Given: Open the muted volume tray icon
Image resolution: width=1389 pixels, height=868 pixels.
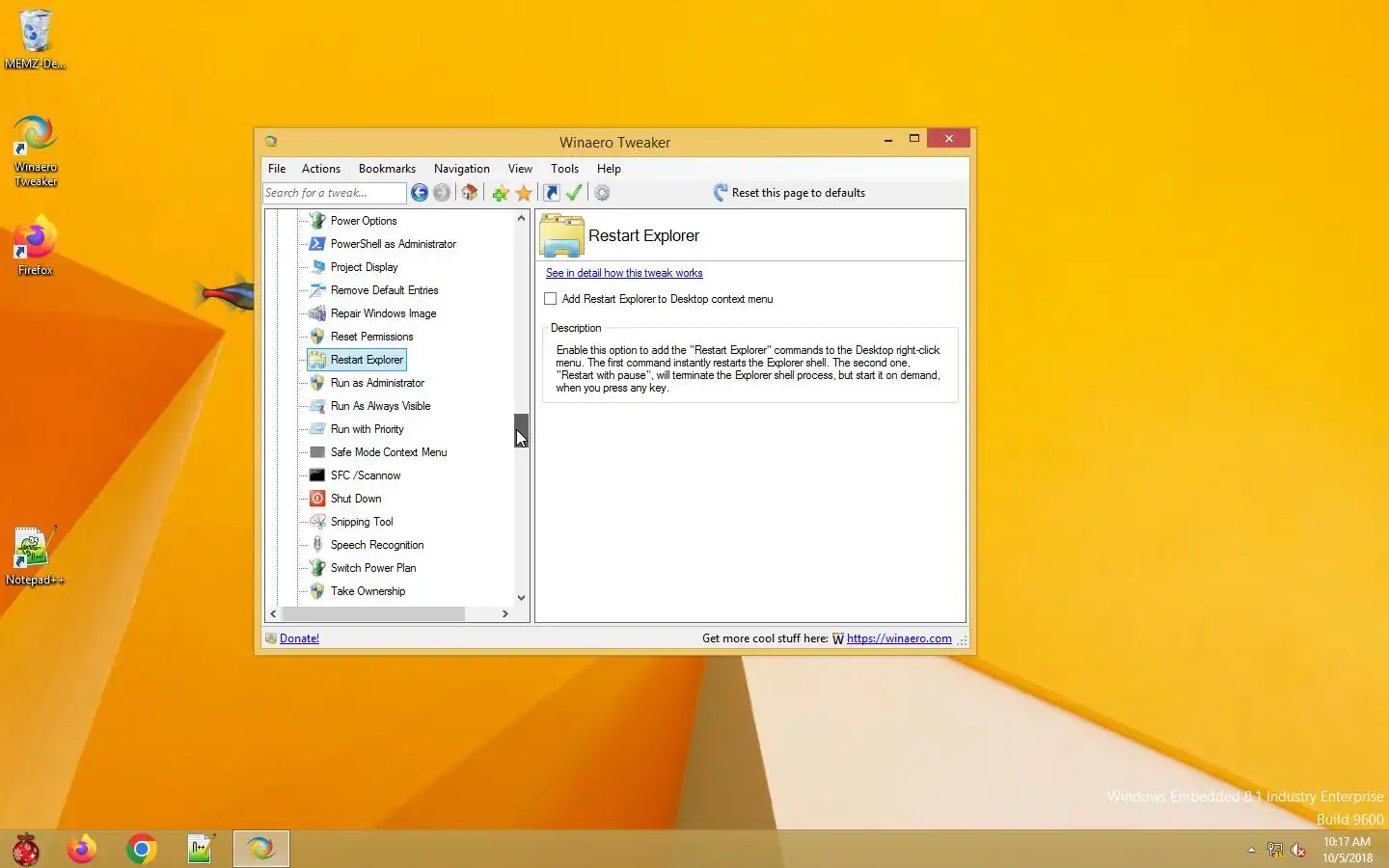Looking at the screenshot, I should click(x=1298, y=850).
